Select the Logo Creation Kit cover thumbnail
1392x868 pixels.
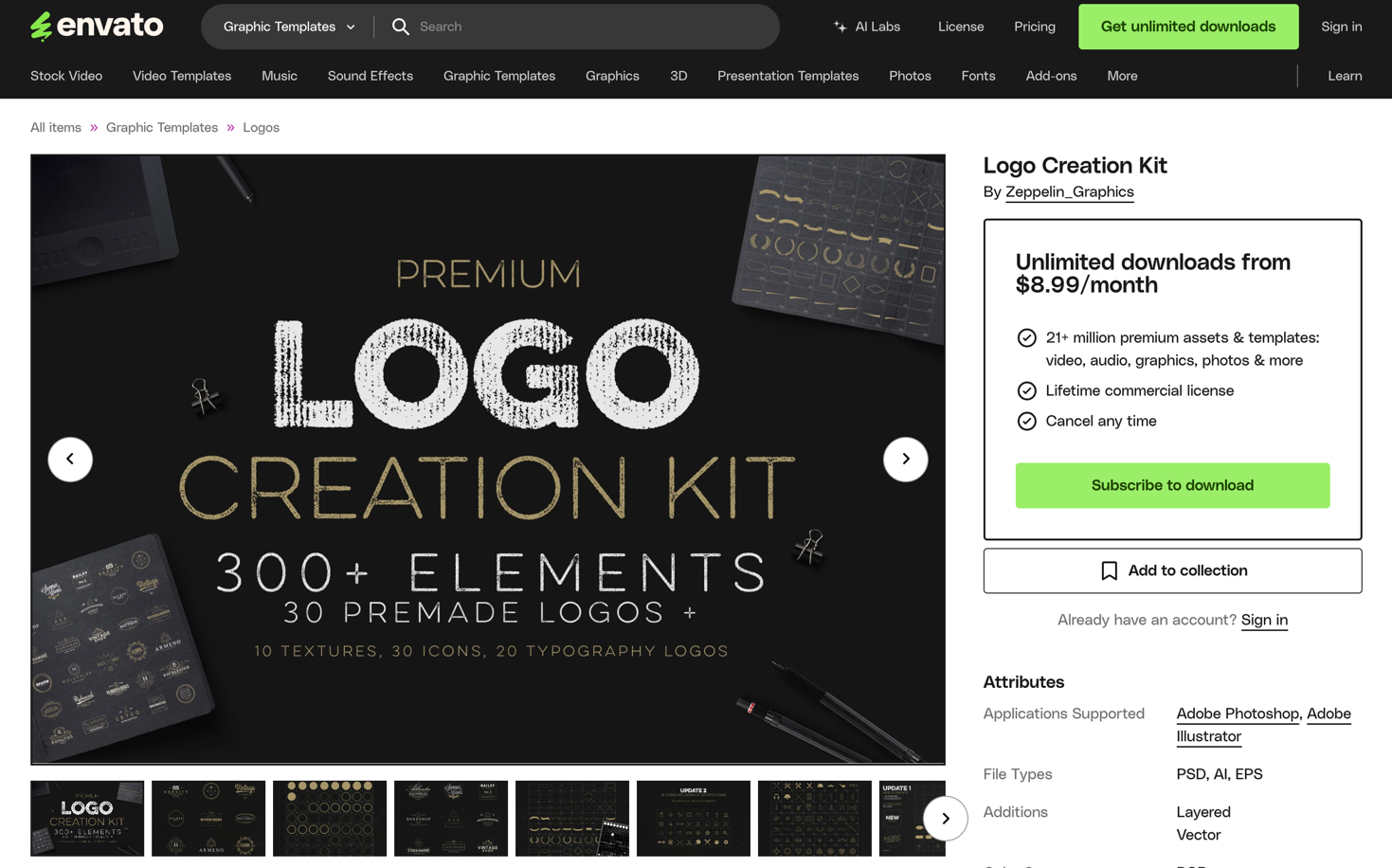point(87,818)
